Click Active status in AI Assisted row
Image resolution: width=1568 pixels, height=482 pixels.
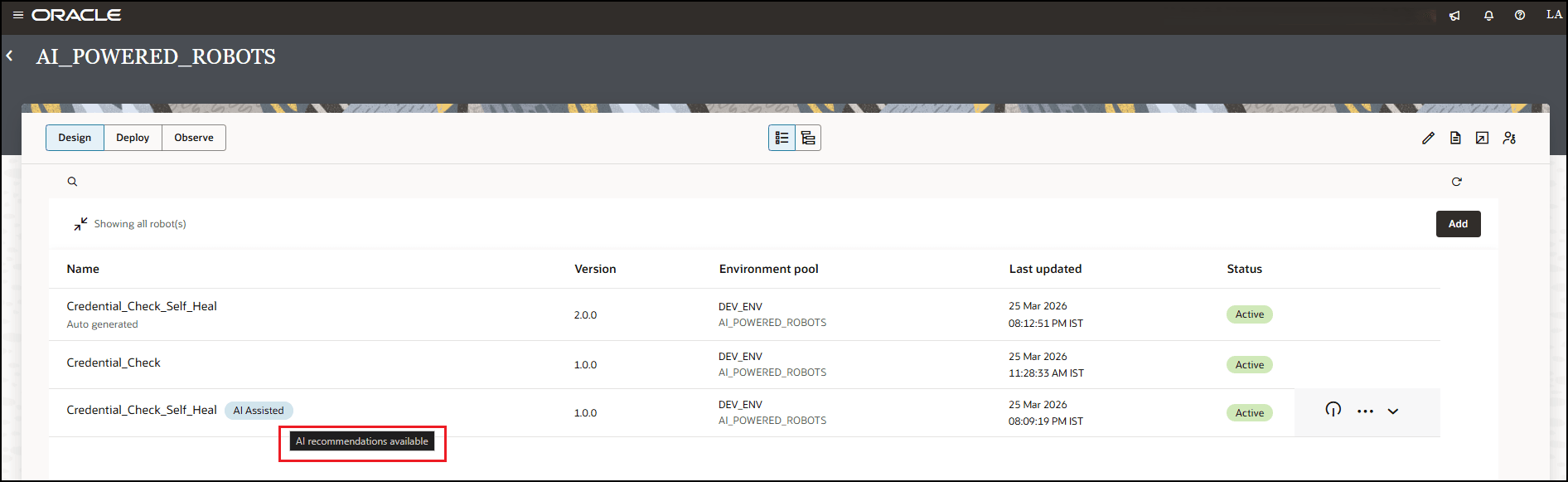[1249, 413]
